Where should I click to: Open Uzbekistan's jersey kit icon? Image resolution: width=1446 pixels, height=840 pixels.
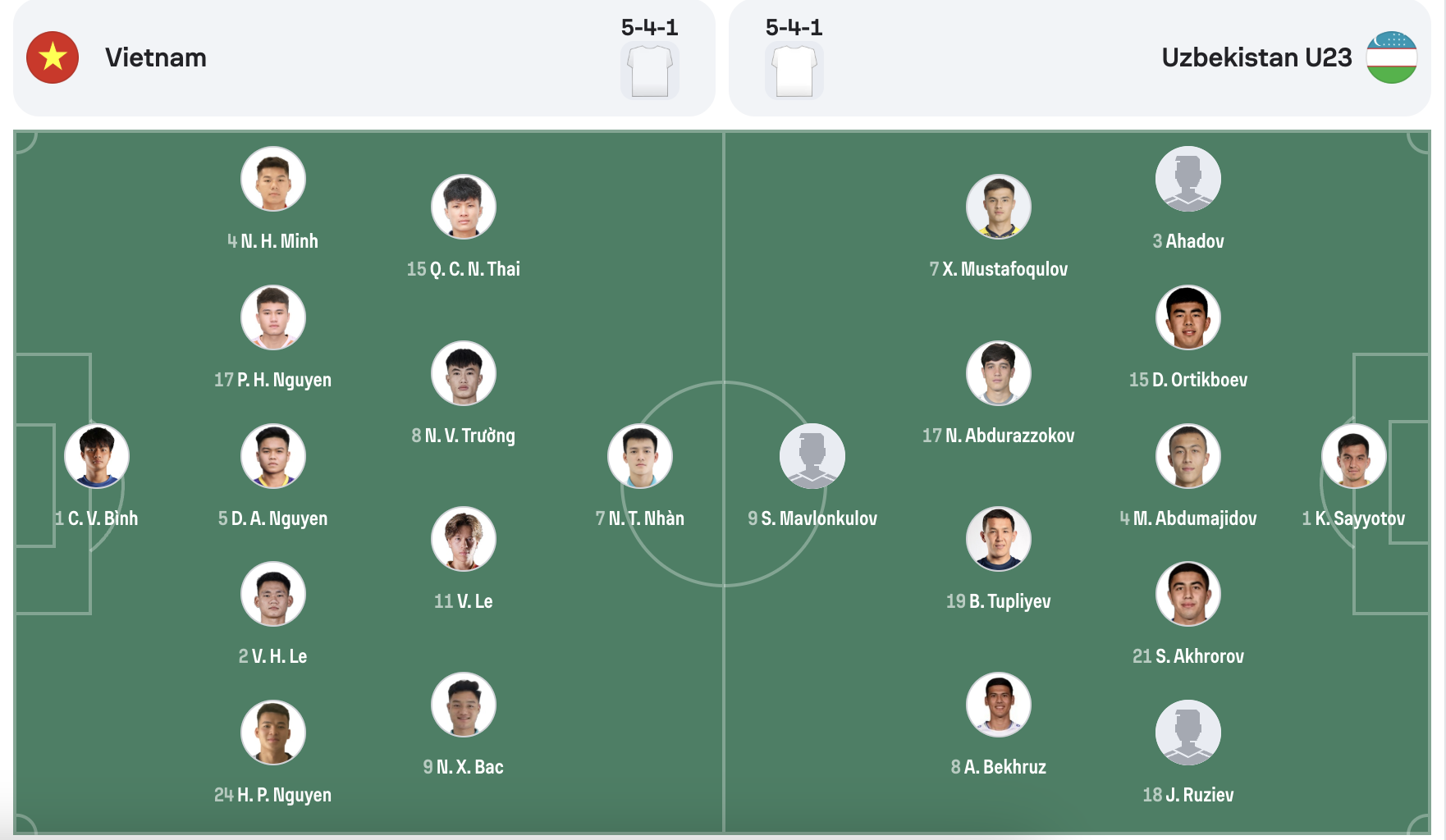(x=794, y=70)
